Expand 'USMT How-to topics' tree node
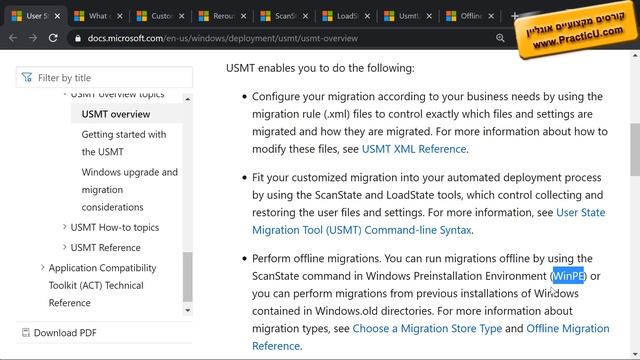640x360 pixels. [64, 227]
